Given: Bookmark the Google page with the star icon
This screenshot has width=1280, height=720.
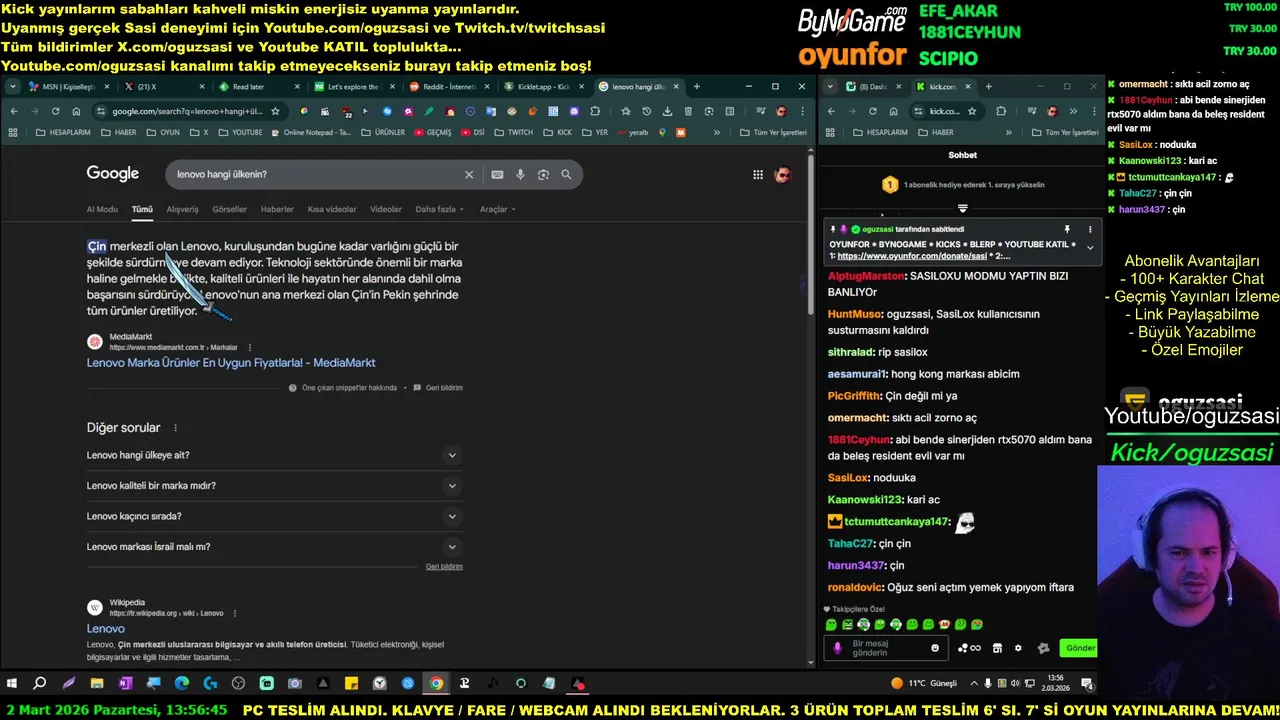Looking at the screenshot, I should 275,111.
